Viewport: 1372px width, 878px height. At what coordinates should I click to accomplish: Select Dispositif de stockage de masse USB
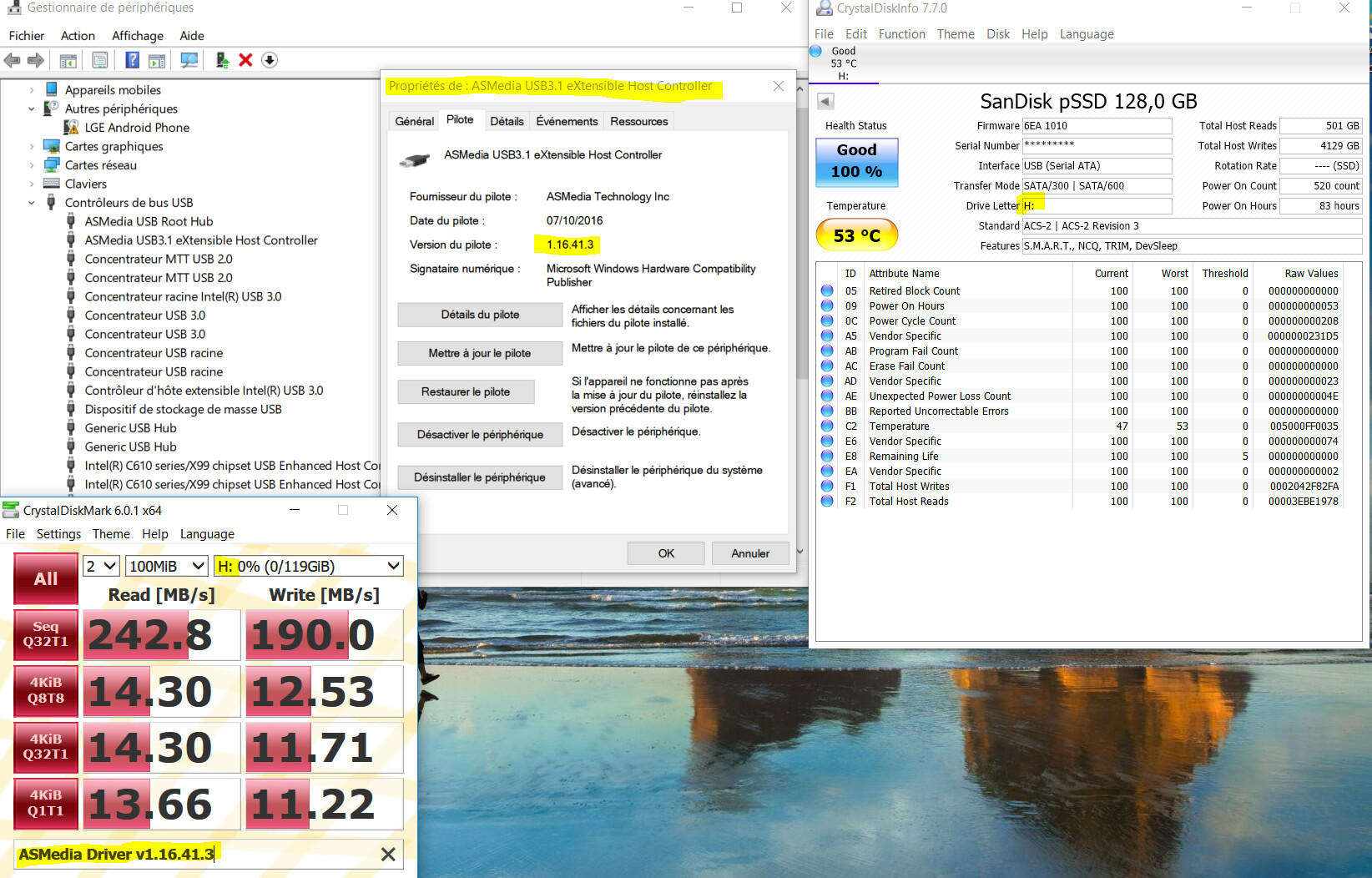(183, 410)
